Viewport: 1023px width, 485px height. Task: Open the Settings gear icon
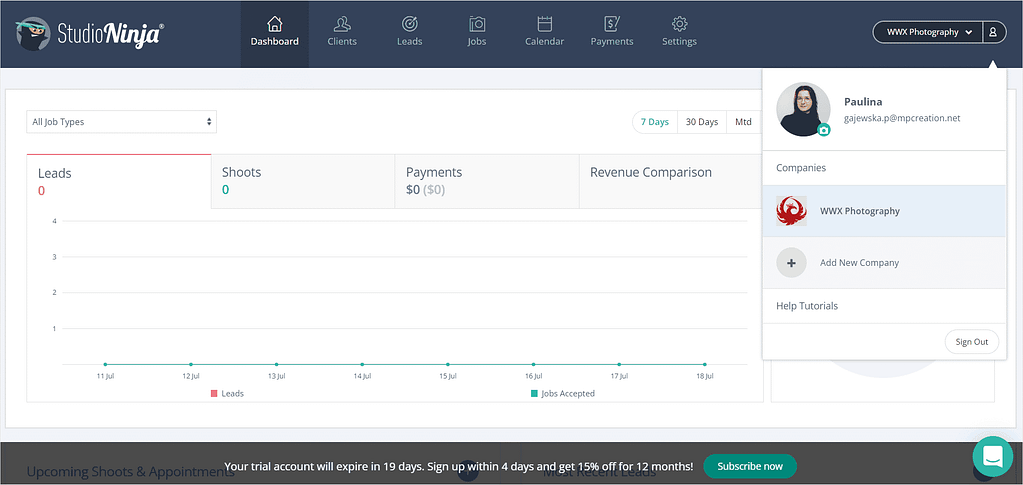coord(679,24)
